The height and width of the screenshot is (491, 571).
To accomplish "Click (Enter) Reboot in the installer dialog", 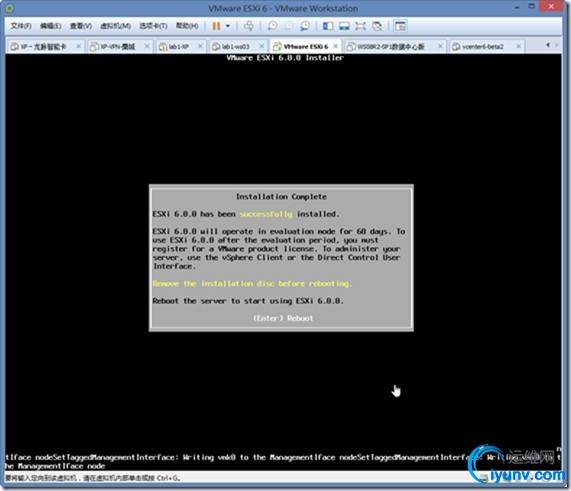I will 283,318.
